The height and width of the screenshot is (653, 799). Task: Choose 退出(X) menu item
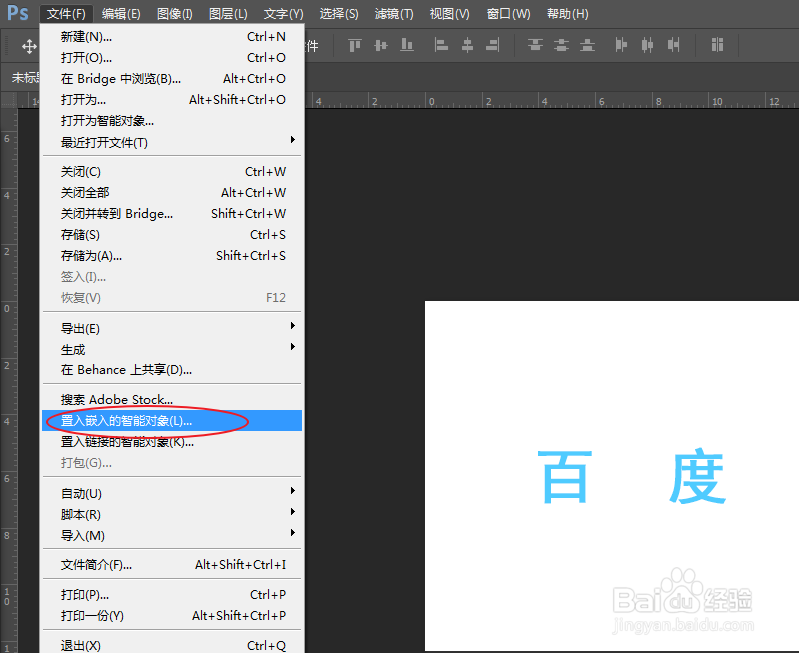point(172,645)
